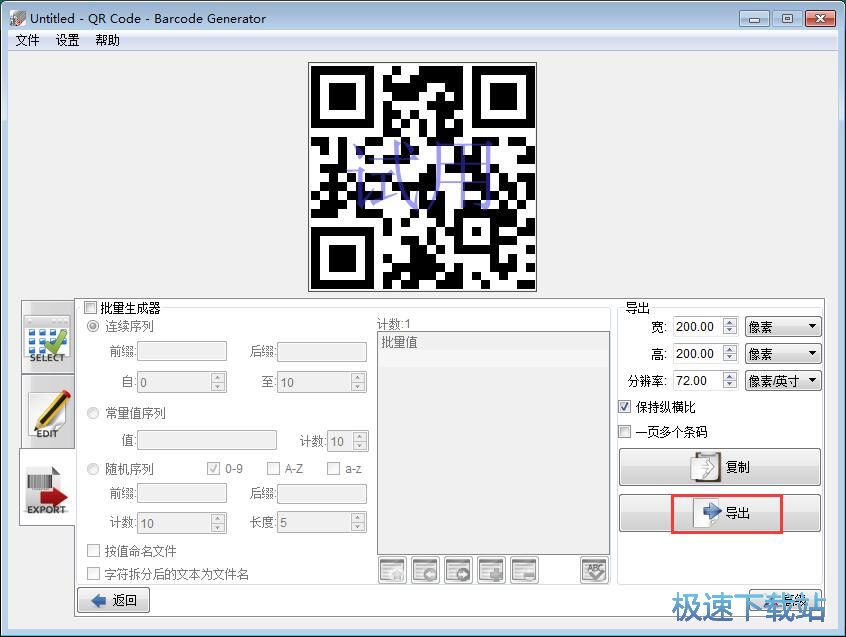Click the 连续序列 后缀 input field

322,351
